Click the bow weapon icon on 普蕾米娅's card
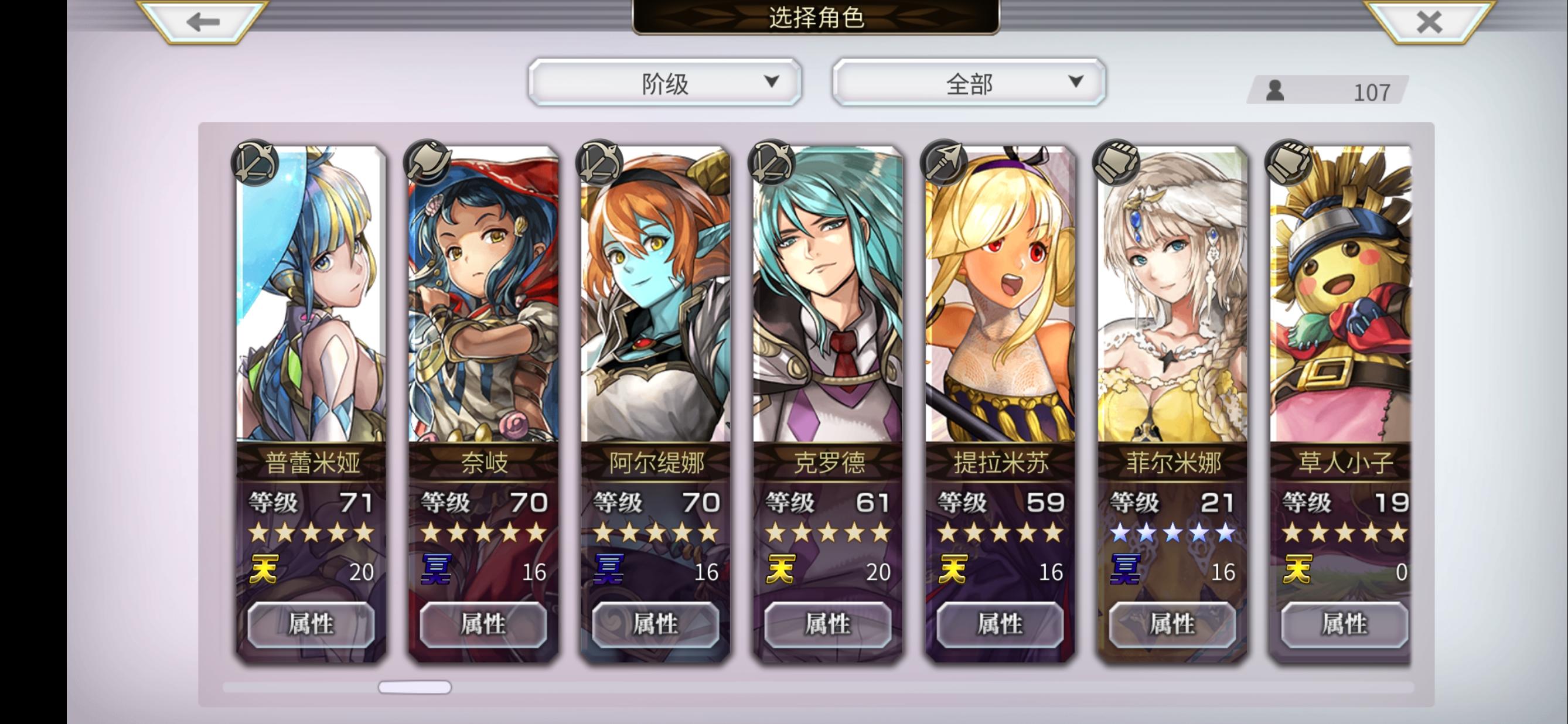 point(254,163)
